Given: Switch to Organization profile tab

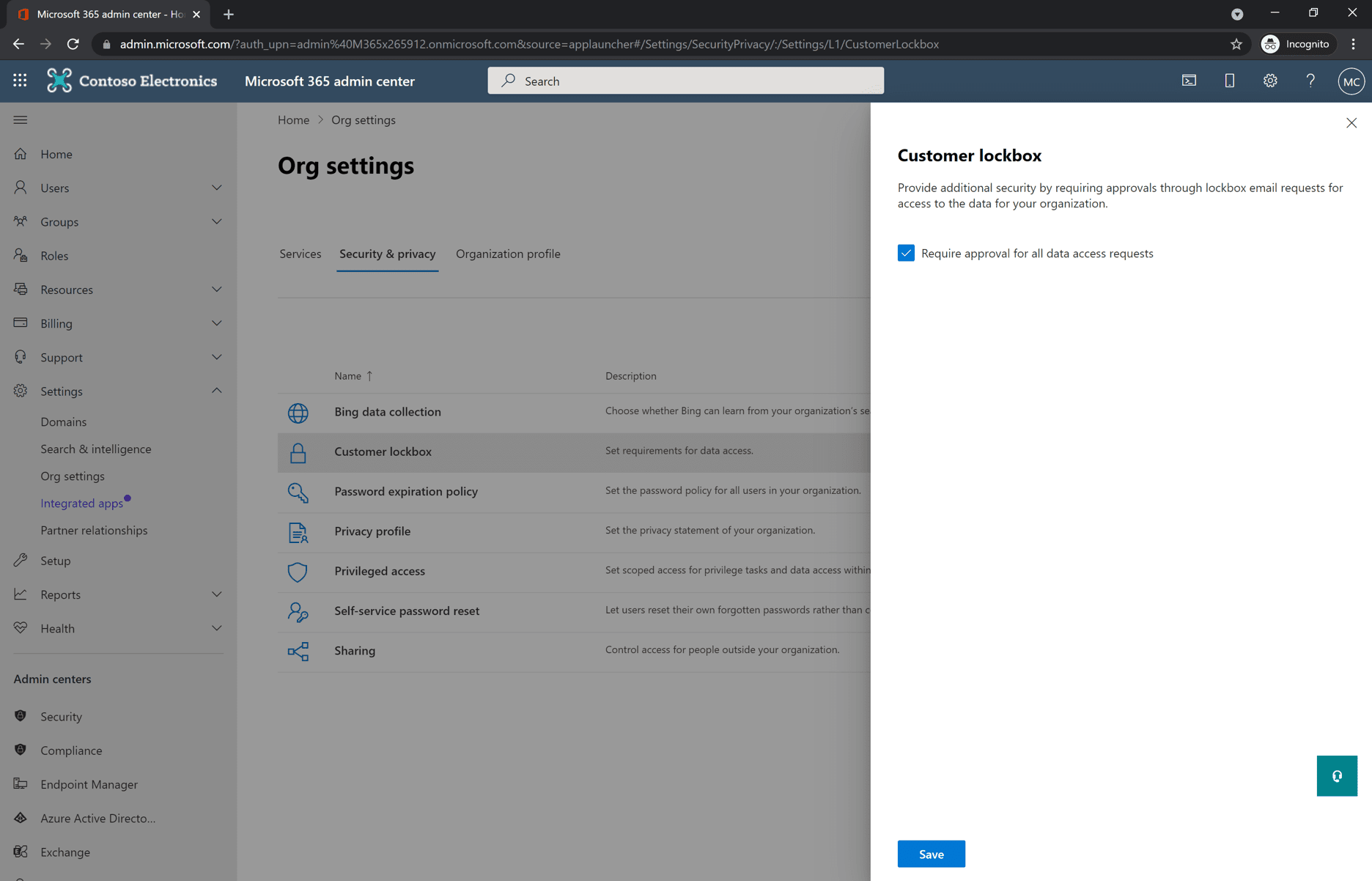Looking at the screenshot, I should pyautogui.click(x=507, y=254).
